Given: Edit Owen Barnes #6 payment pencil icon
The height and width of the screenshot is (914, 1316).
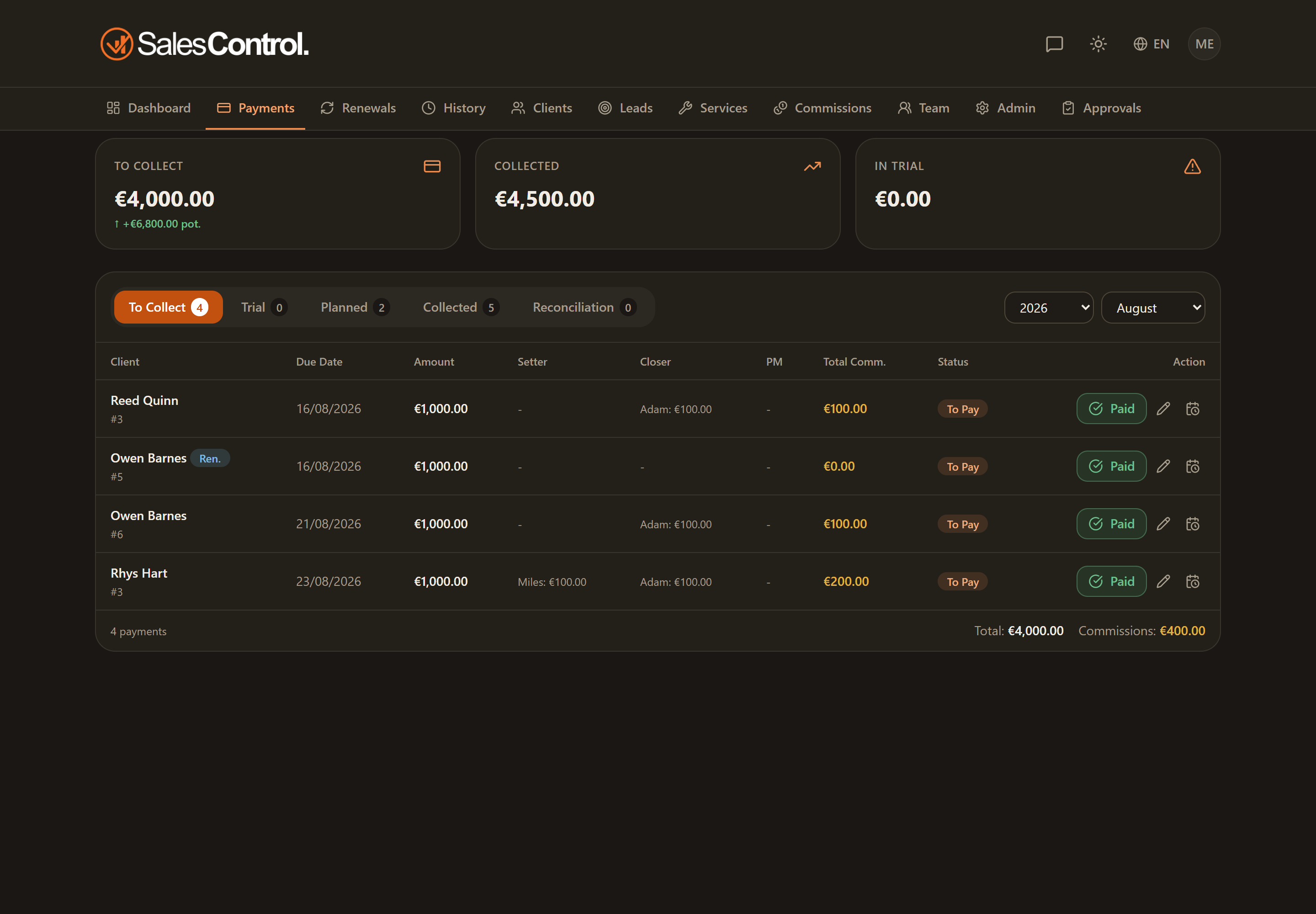Looking at the screenshot, I should pos(1163,524).
